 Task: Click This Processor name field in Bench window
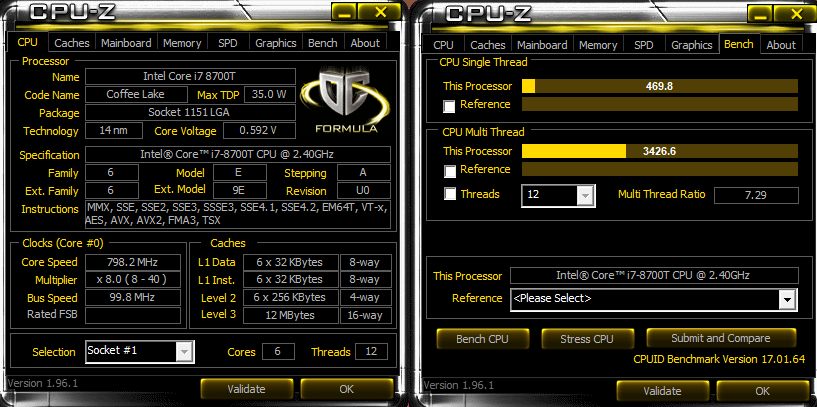654,275
